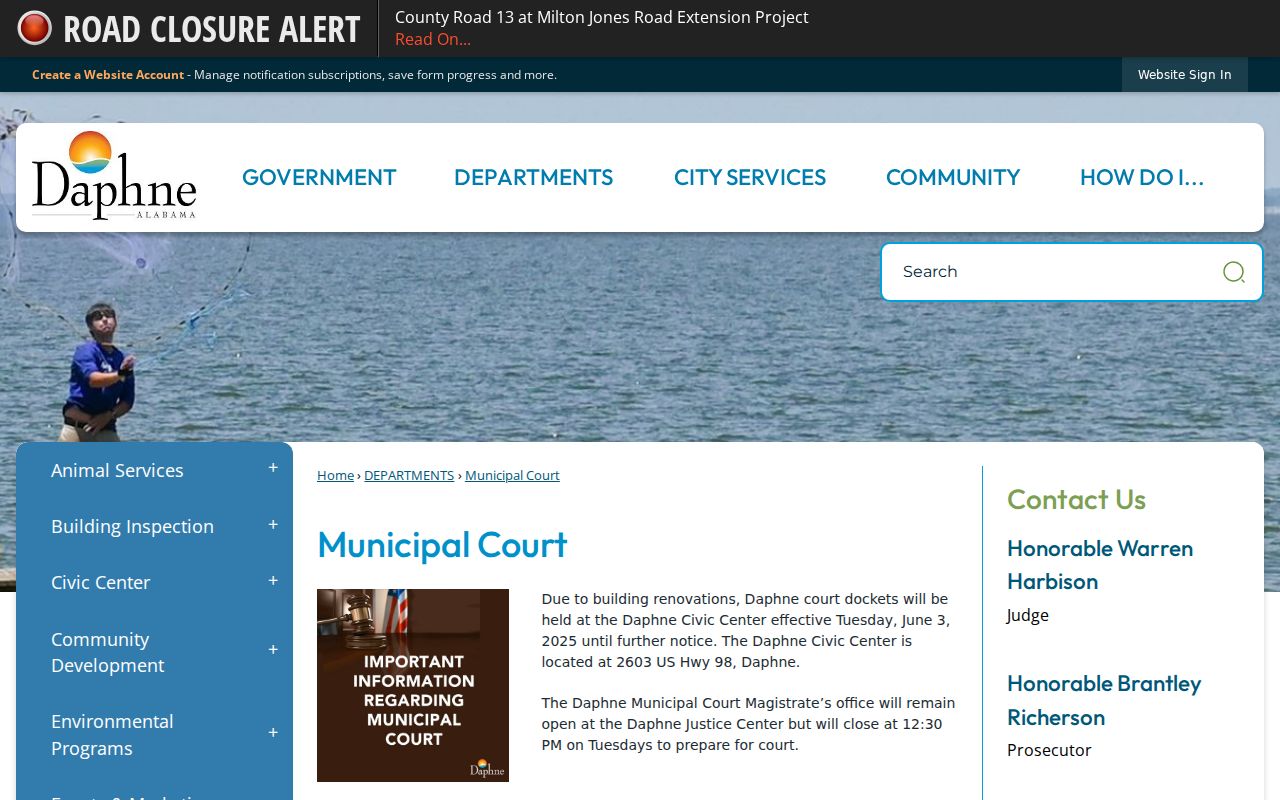Click paragraph about Magistrate's office hours
The width and height of the screenshot is (1280, 800).
point(748,724)
